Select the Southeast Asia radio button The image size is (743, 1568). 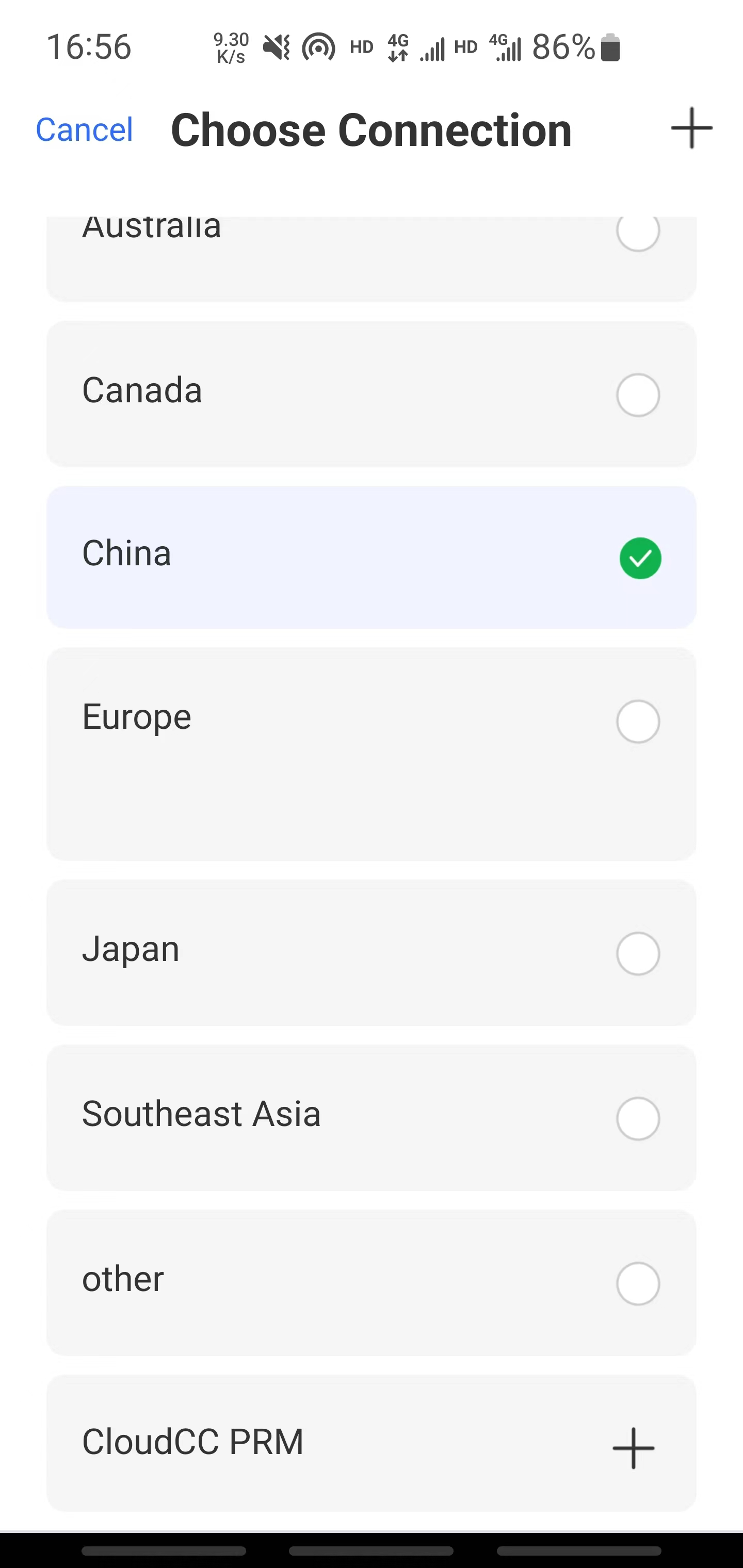[638, 1118]
